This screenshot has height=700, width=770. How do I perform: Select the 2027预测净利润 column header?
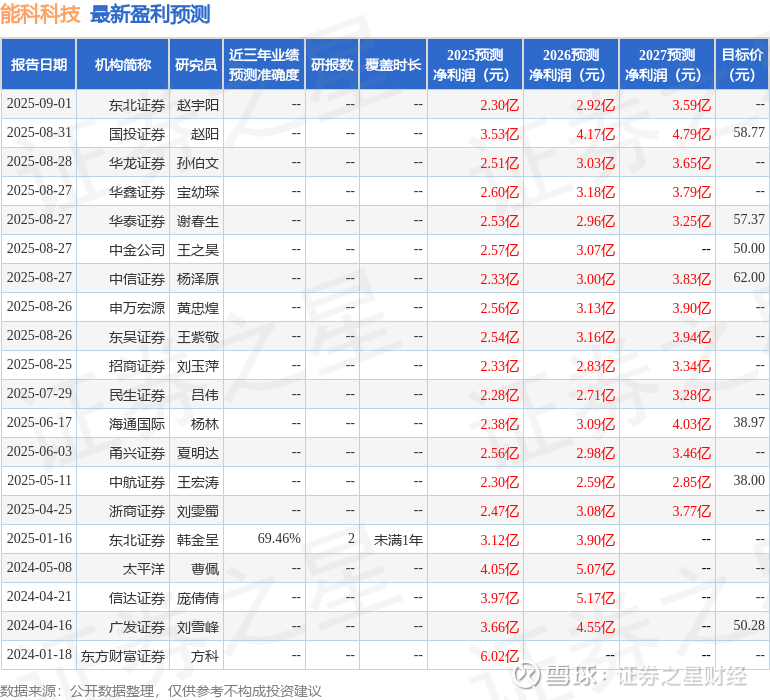(667, 64)
